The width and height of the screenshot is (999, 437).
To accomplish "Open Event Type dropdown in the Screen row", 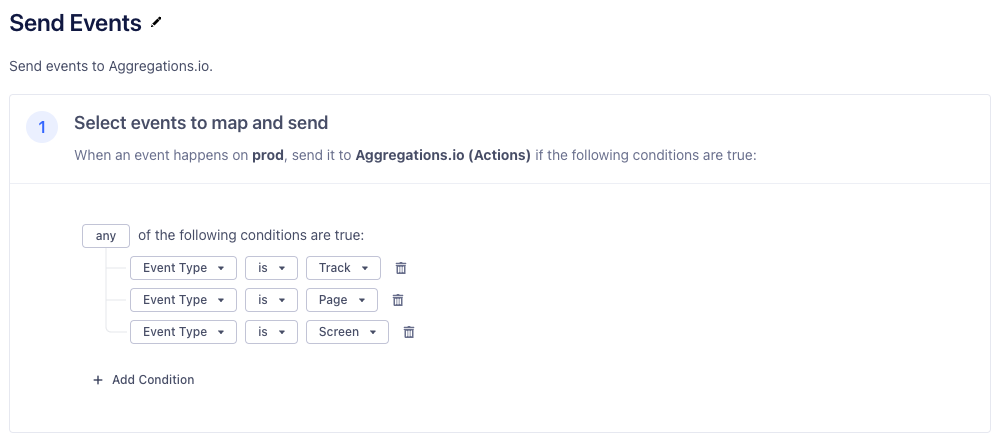I will tap(183, 332).
